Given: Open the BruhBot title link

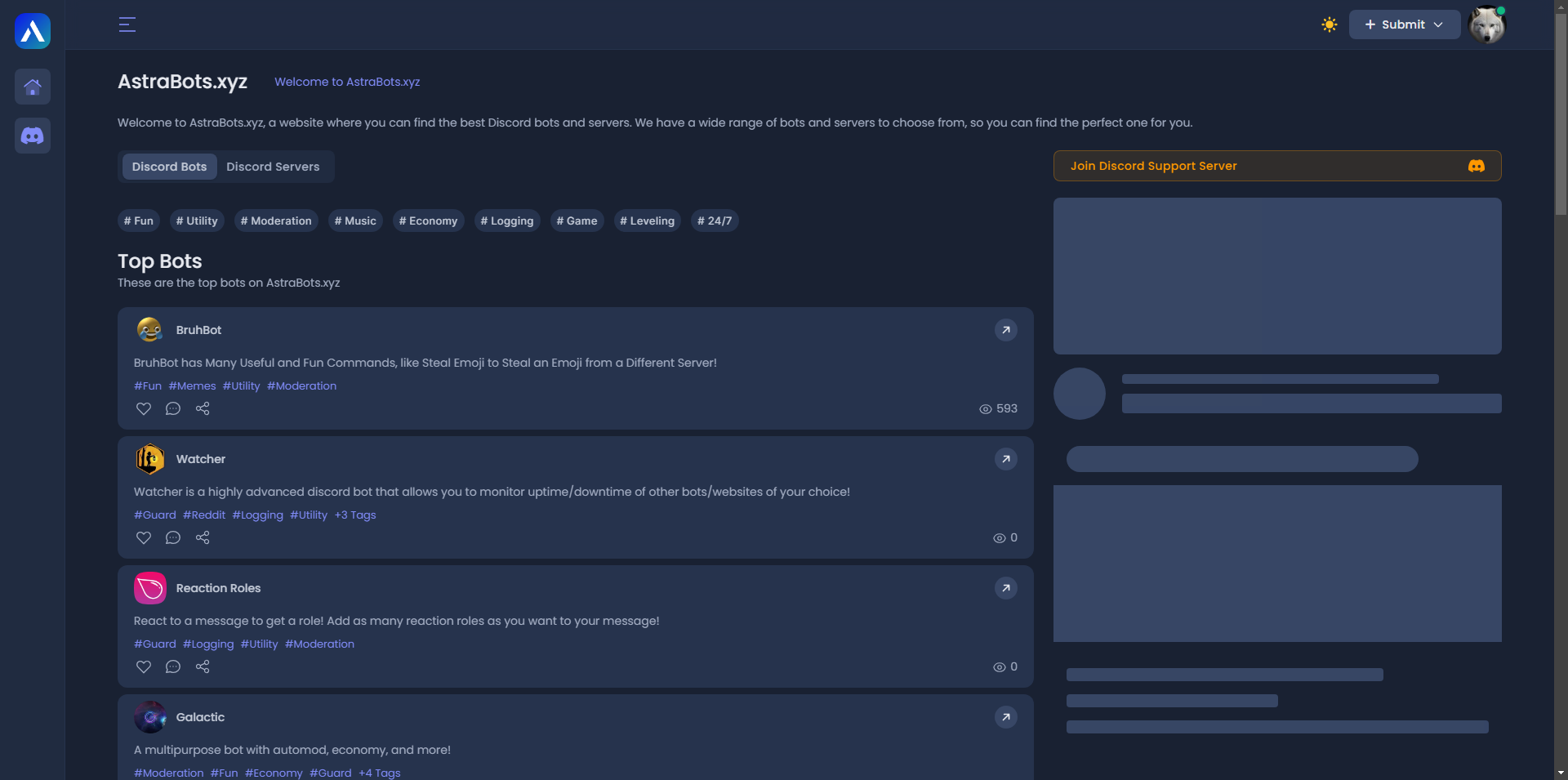Looking at the screenshot, I should click(x=198, y=330).
